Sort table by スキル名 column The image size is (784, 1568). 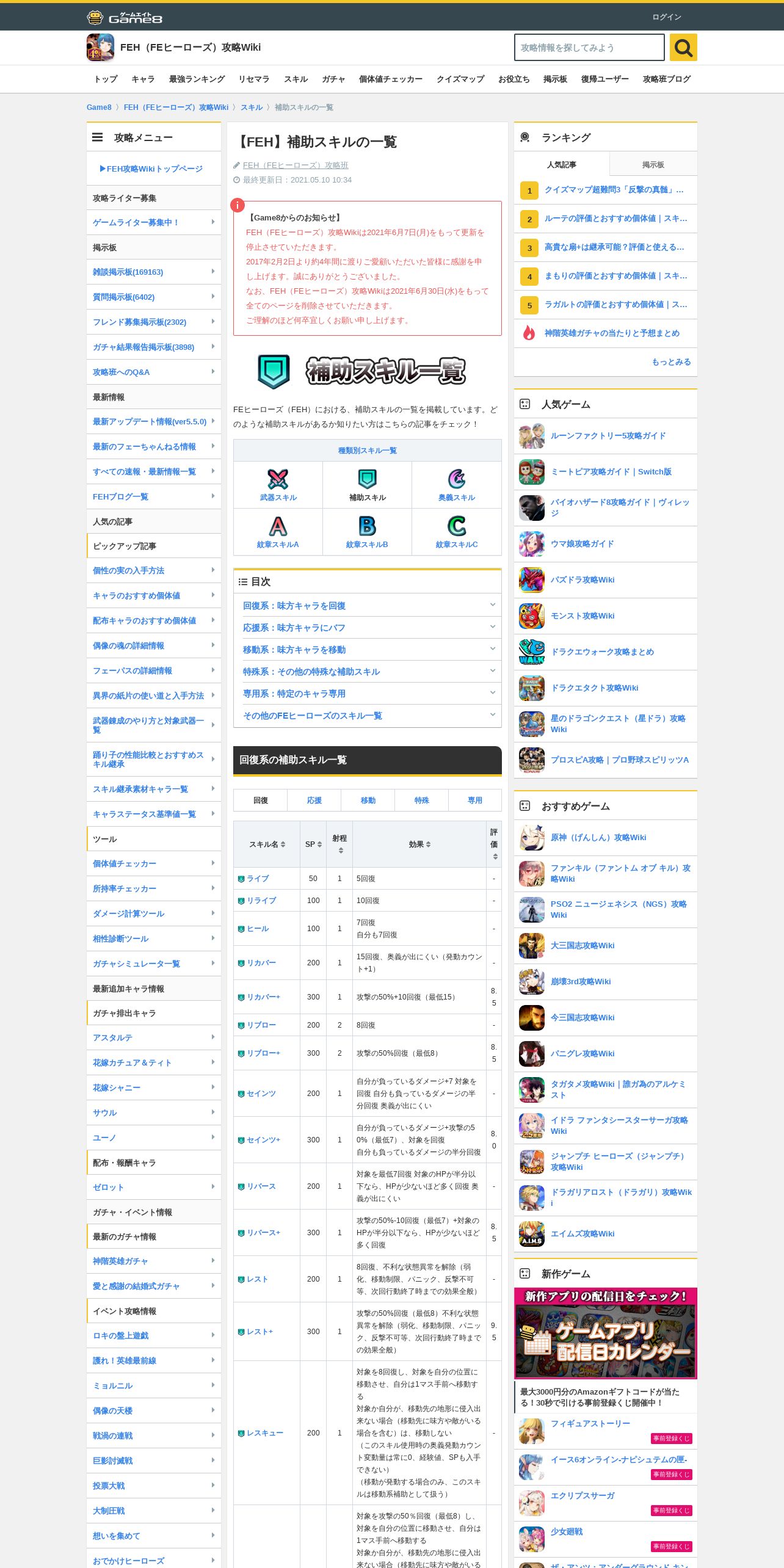[x=267, y=844]
